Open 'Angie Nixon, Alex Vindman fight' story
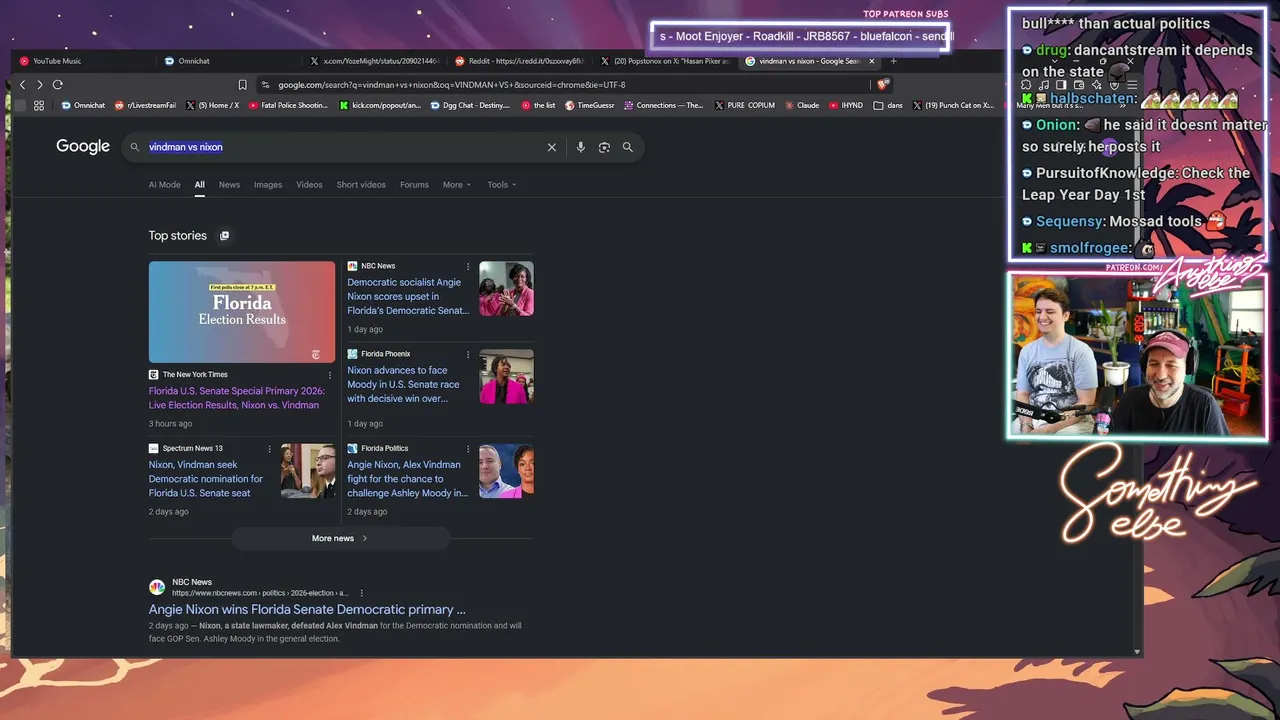 coord(407,479)
